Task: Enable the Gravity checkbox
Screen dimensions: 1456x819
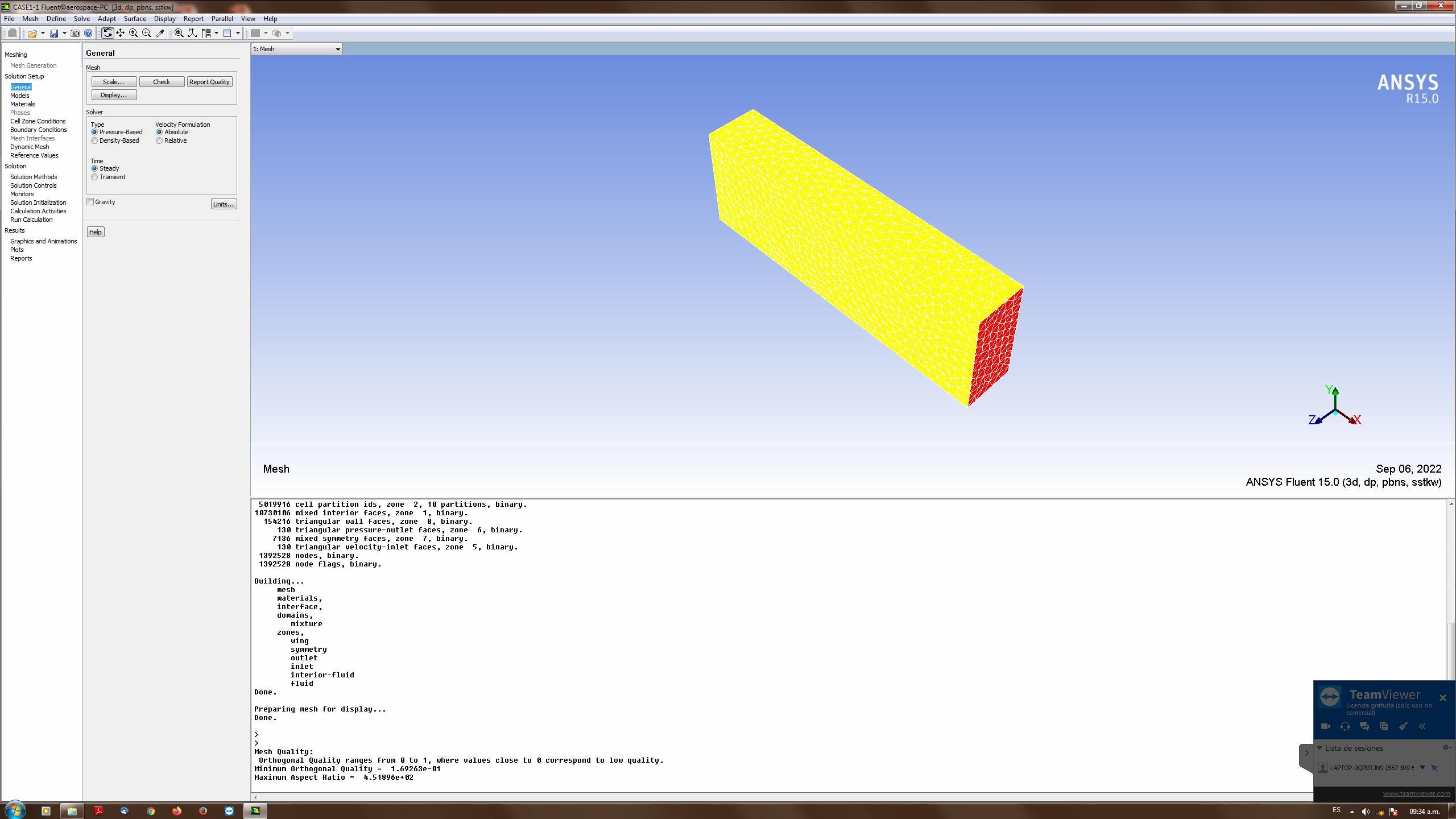Action: (x=90, y=202)
